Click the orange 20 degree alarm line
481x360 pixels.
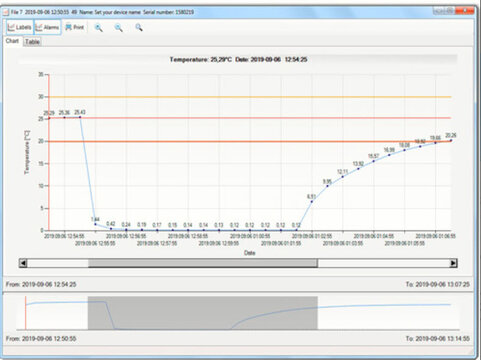tap(250, 142)
